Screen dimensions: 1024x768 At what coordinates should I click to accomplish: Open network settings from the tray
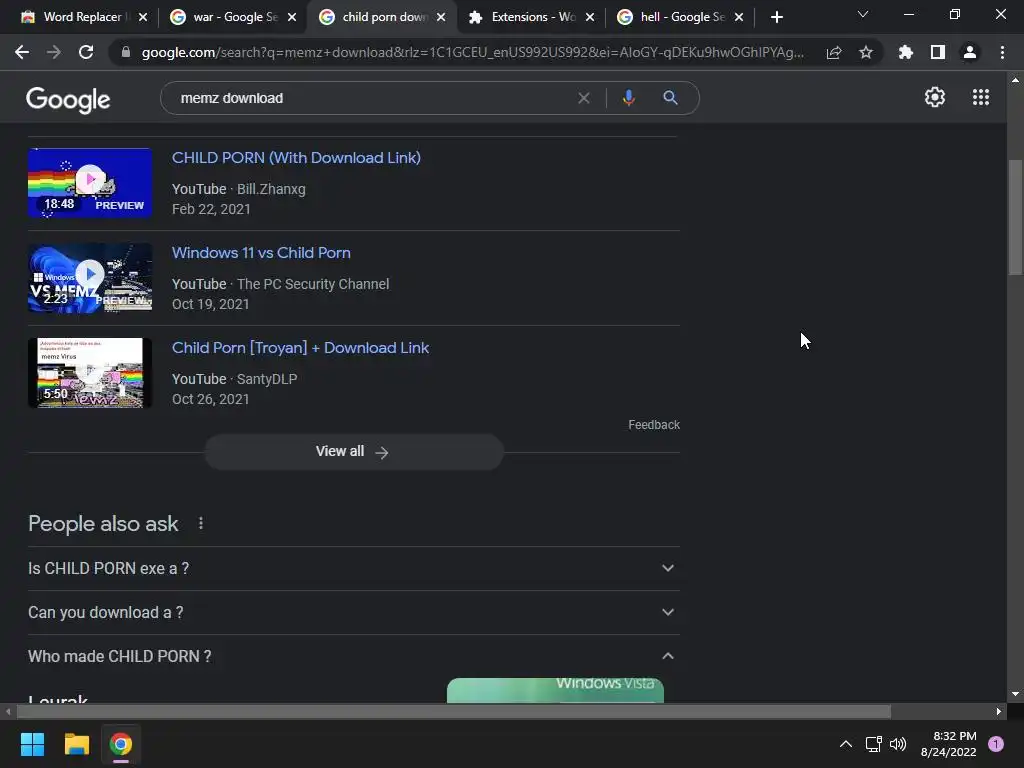[873, 744]
